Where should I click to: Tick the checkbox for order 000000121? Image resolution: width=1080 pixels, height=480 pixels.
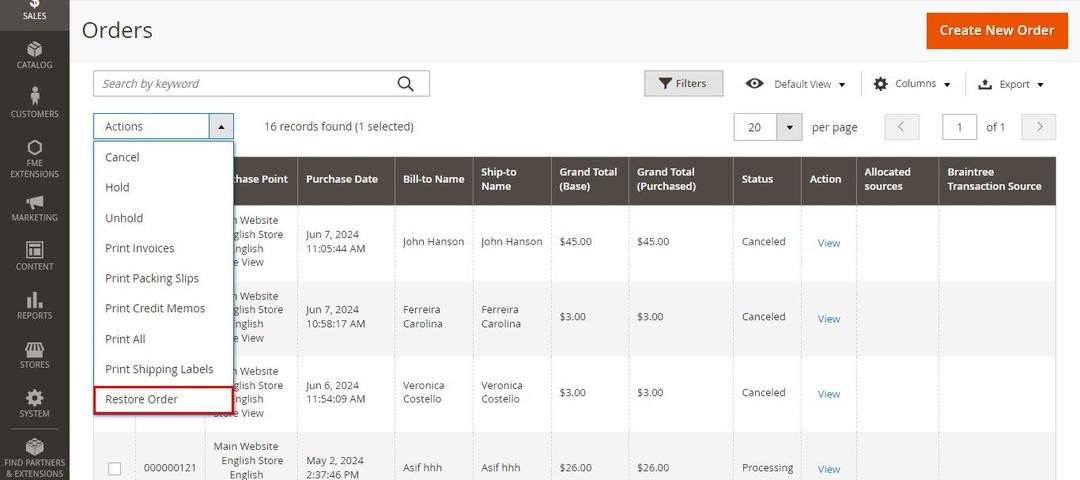[x=114, y=468]
